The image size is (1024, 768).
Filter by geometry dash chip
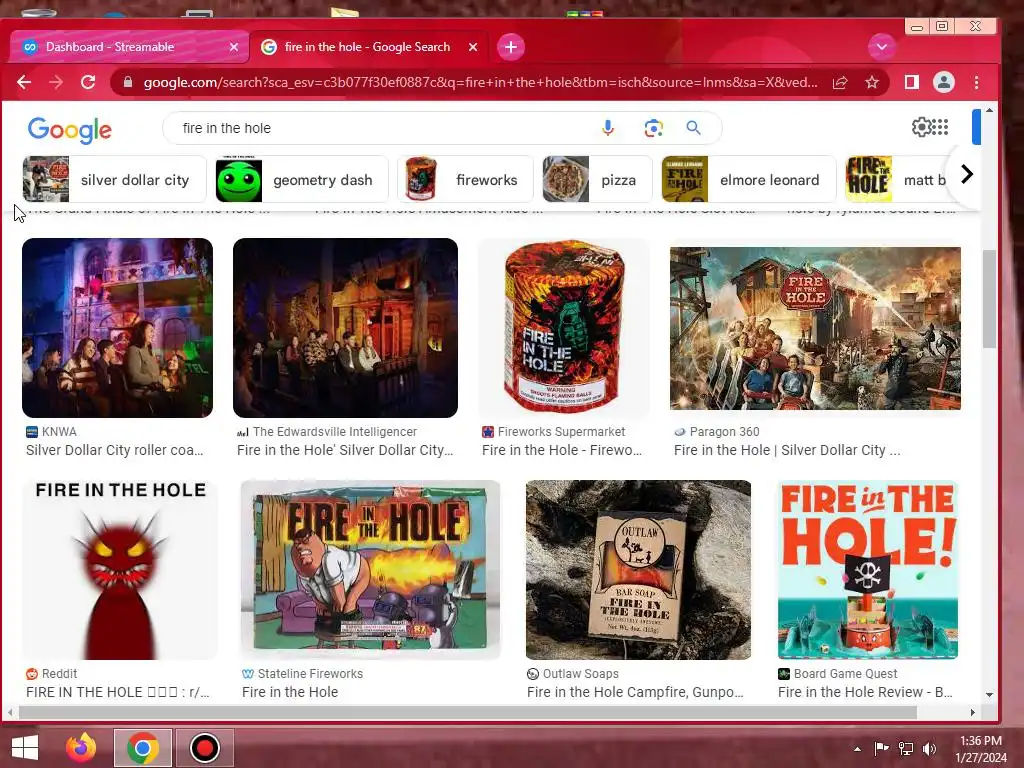[302, 180]
